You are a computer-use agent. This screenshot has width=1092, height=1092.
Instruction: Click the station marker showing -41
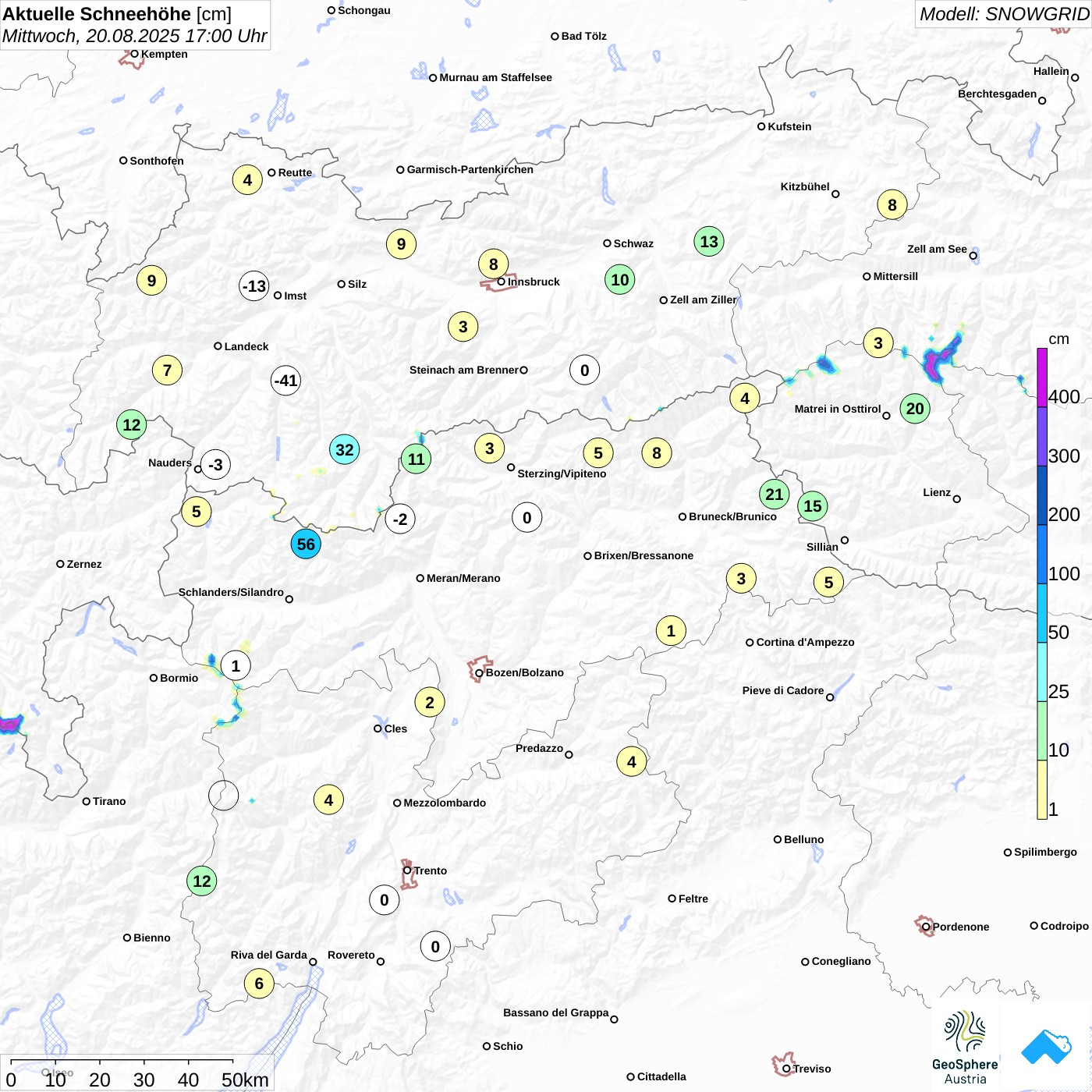tap(286, 381)
